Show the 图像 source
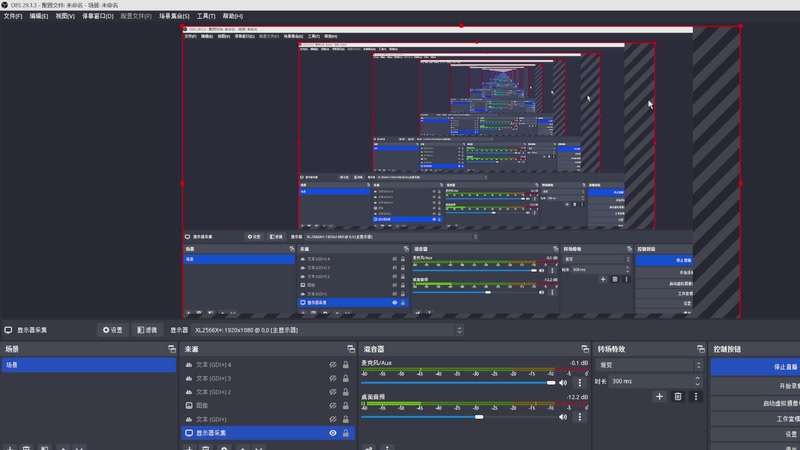Screen dimensions: 800x450 pos(333,406)
